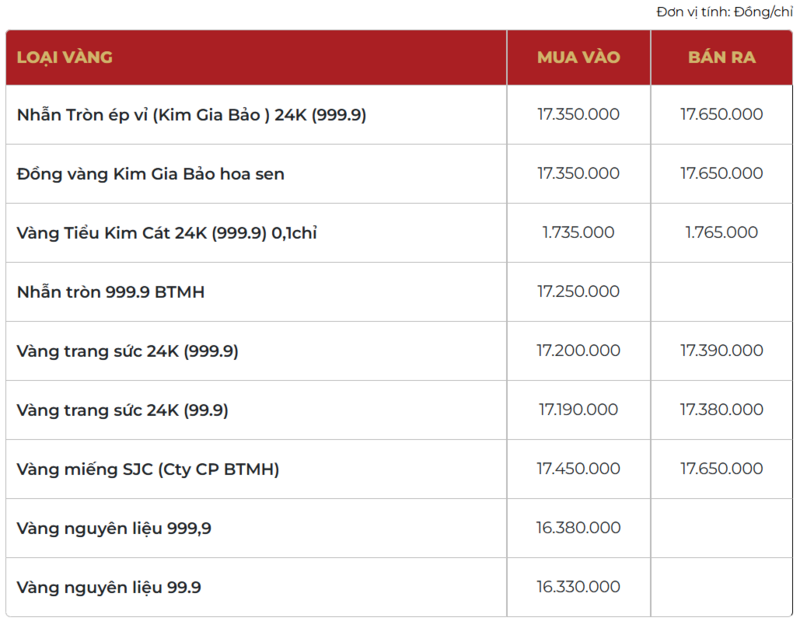Screen dimensions: 800x621
Task: Click the 'Đơn vị tính: Đồng/chỉ' label
Action: (x=724, y=12)
